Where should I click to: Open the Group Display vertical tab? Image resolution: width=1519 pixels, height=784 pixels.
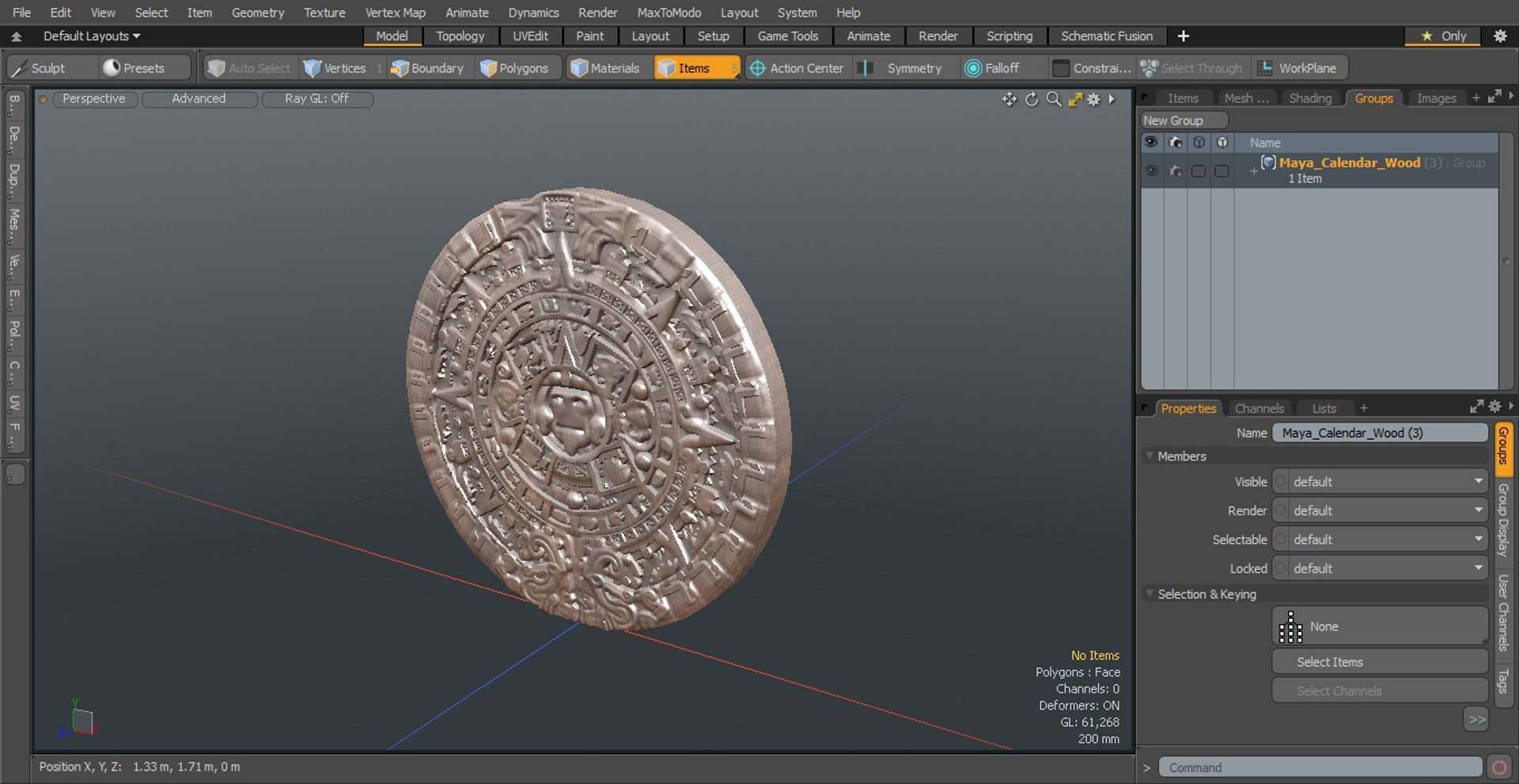(x=1503, y=521)
